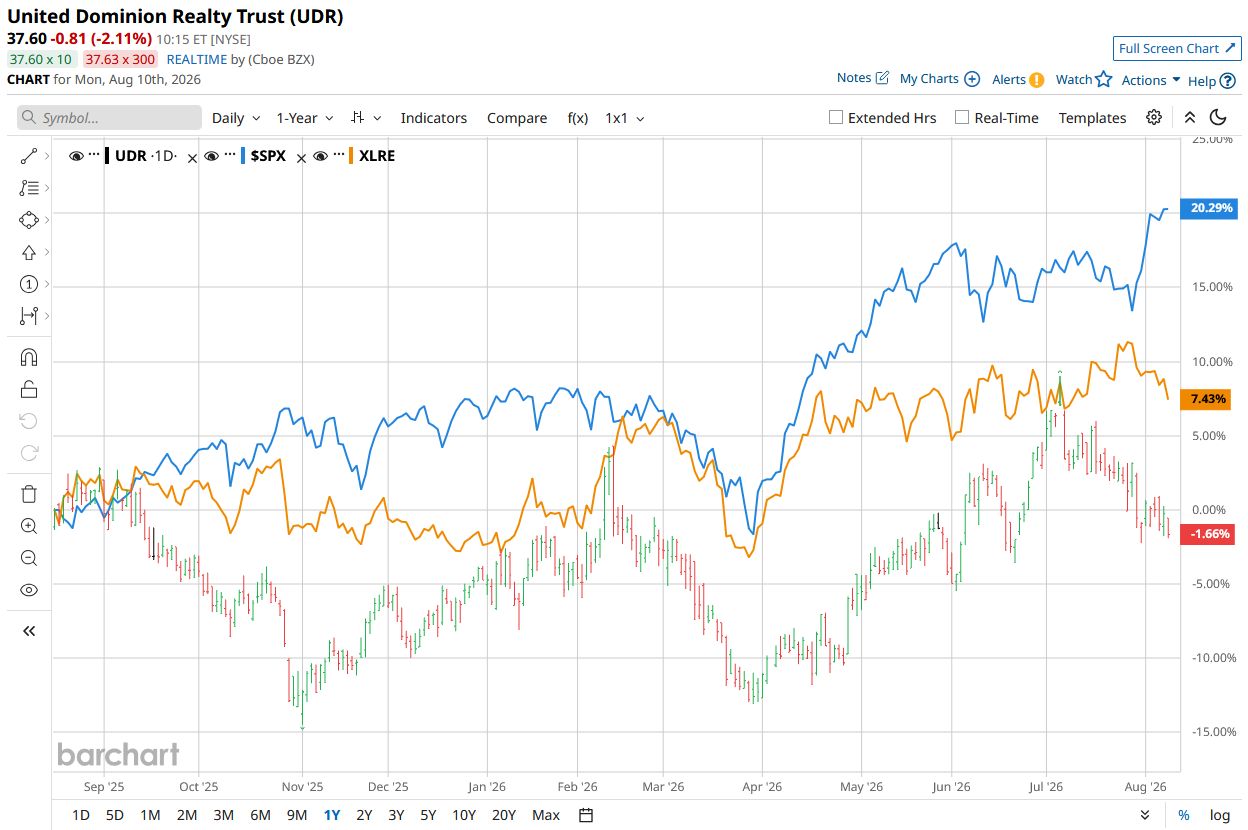Open the Fibonacci and list drawing tools
The image size is (1248, 830).
[x=28, y=187]
